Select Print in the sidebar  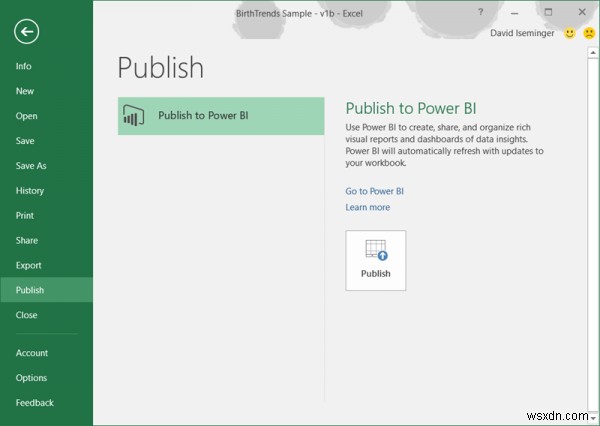tap(46, 215)
